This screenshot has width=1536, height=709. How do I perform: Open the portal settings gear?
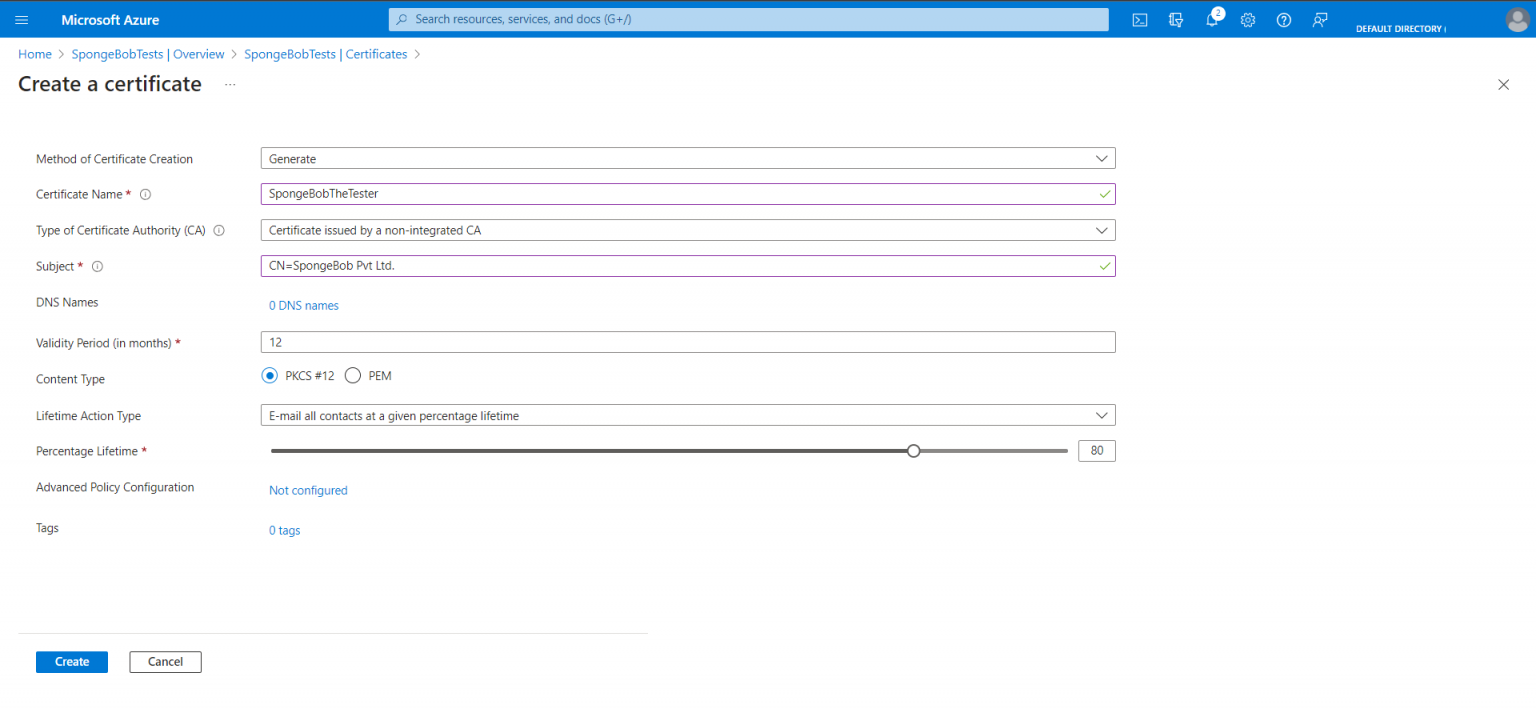point(1248,19)
